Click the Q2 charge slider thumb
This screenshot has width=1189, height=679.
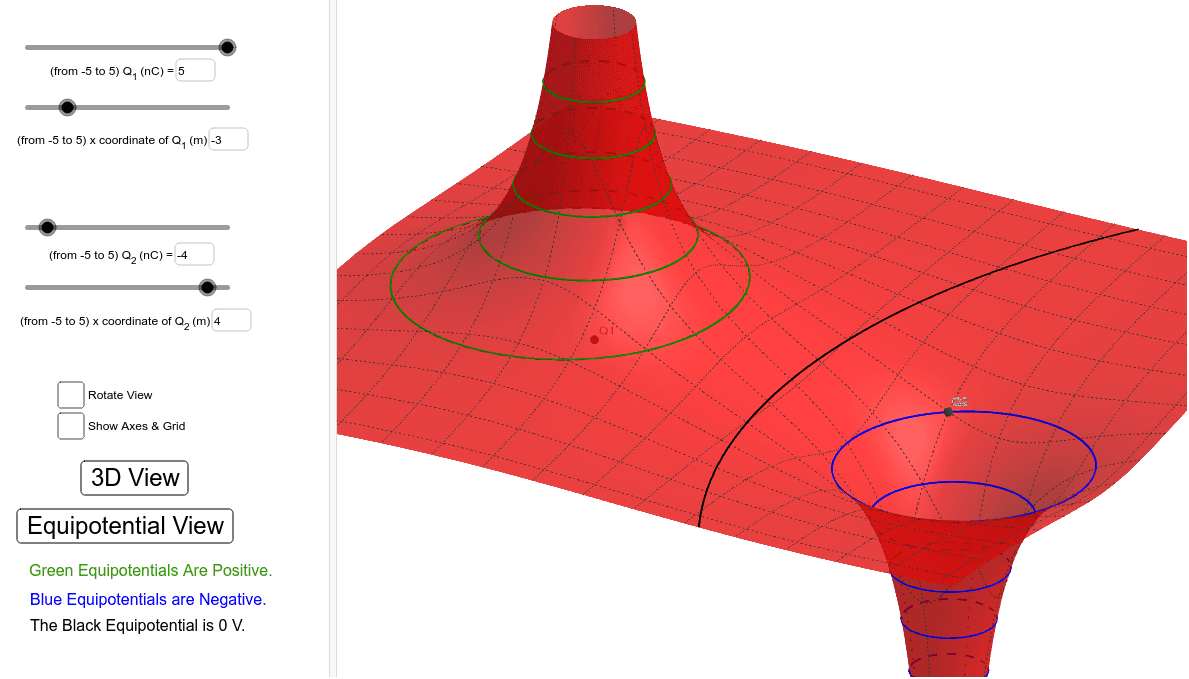coord(47,227)
